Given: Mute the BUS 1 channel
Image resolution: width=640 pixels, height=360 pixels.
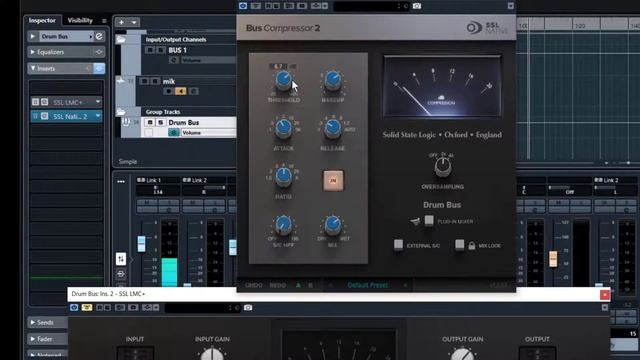Looking at the screenshot, I should 150,50.
